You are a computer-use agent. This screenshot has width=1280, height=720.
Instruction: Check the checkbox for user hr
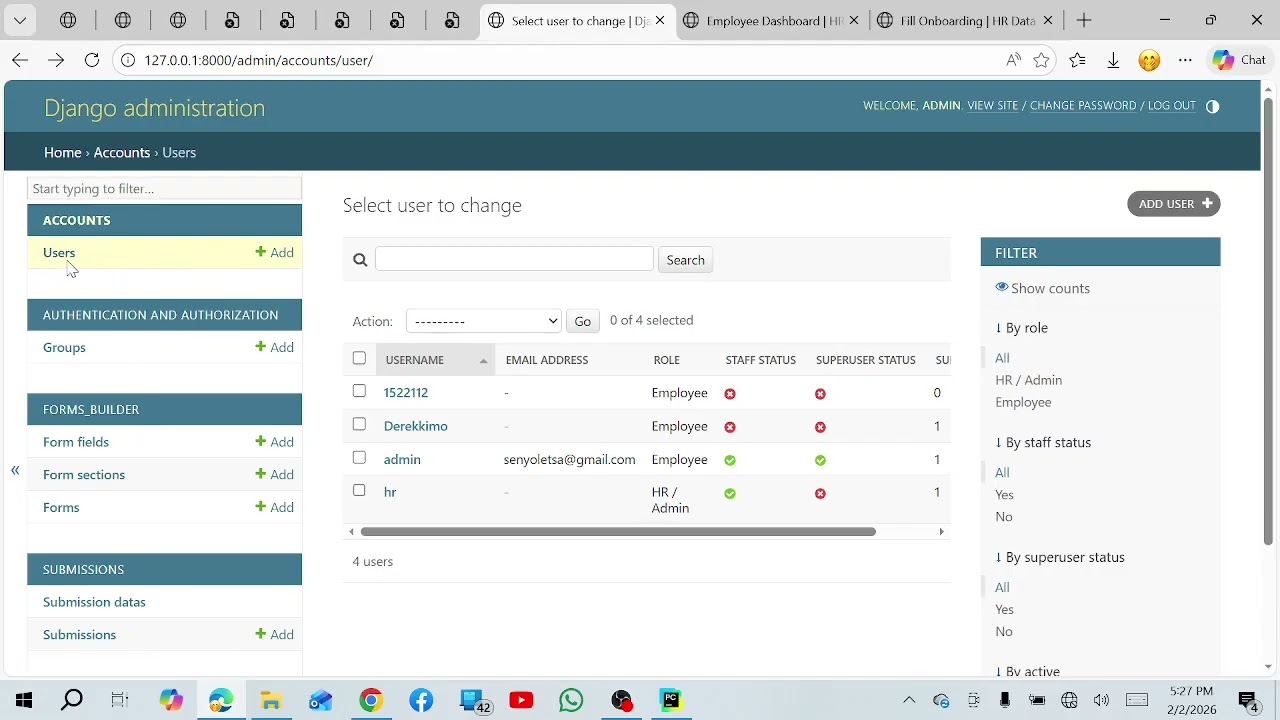pyautogui.click(x=359, y=490)
